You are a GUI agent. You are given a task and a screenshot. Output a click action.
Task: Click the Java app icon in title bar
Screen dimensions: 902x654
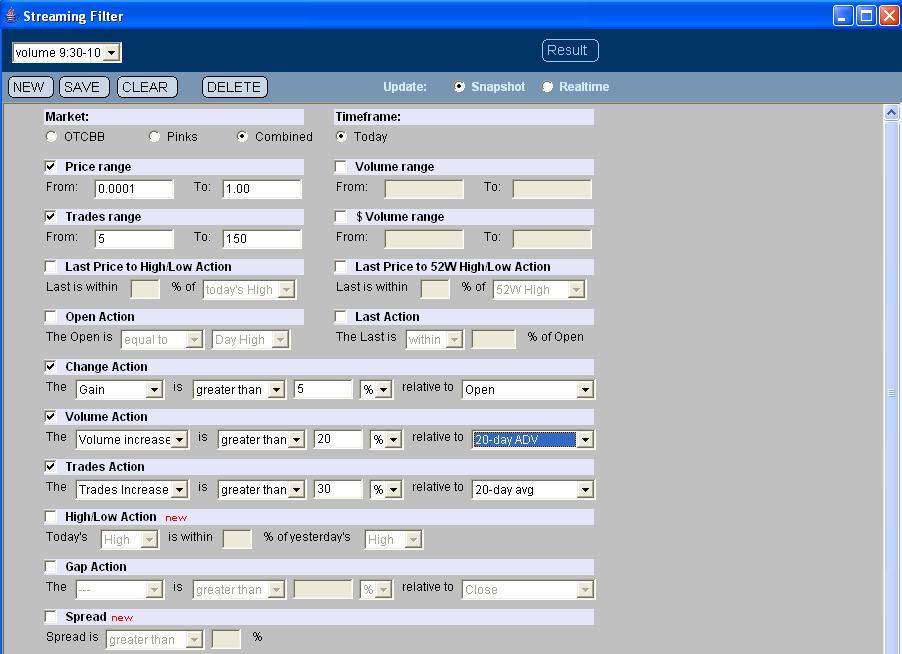tap(11, 15)
